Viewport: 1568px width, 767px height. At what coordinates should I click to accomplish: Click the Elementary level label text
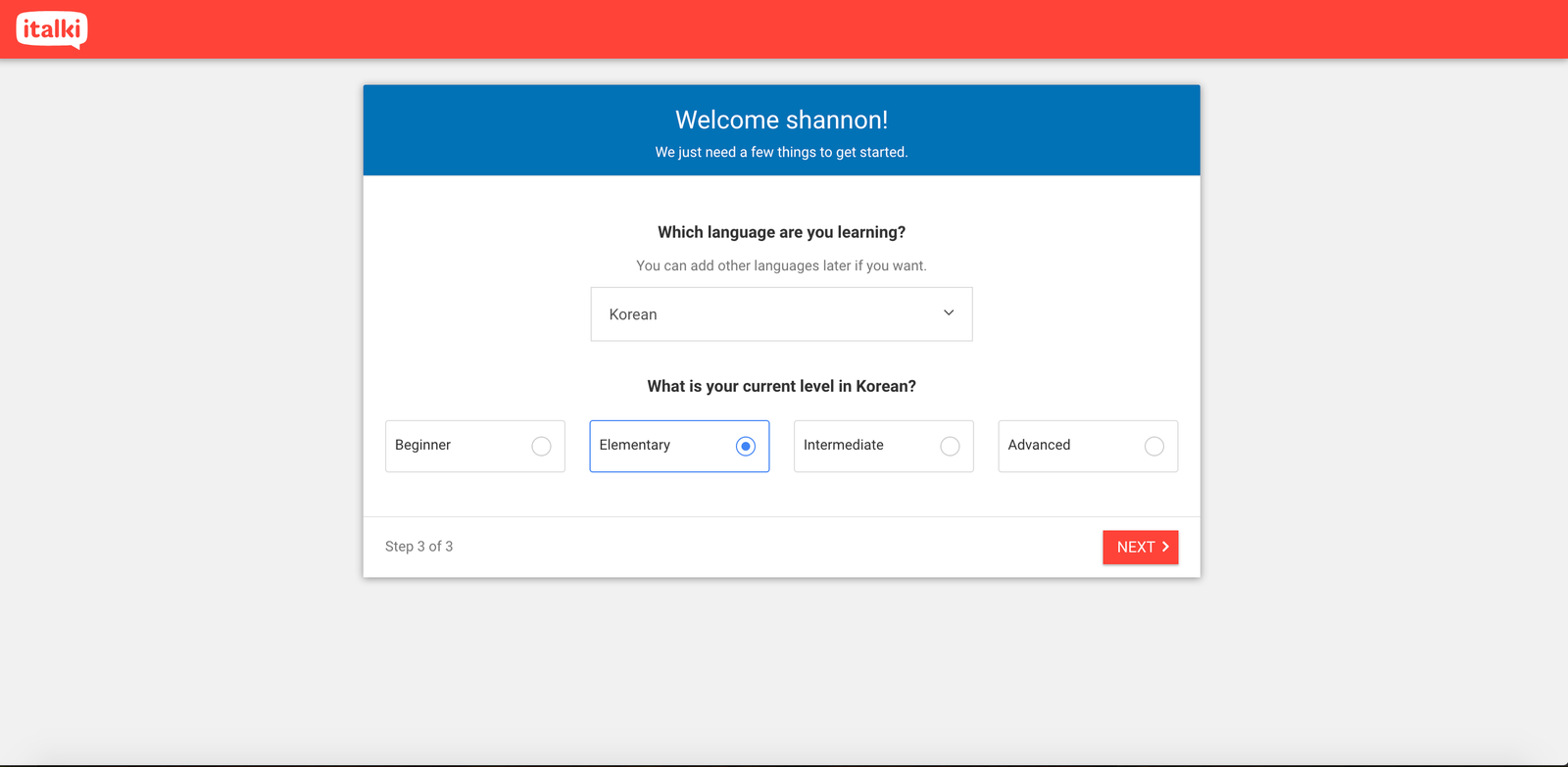click(634, 445)
